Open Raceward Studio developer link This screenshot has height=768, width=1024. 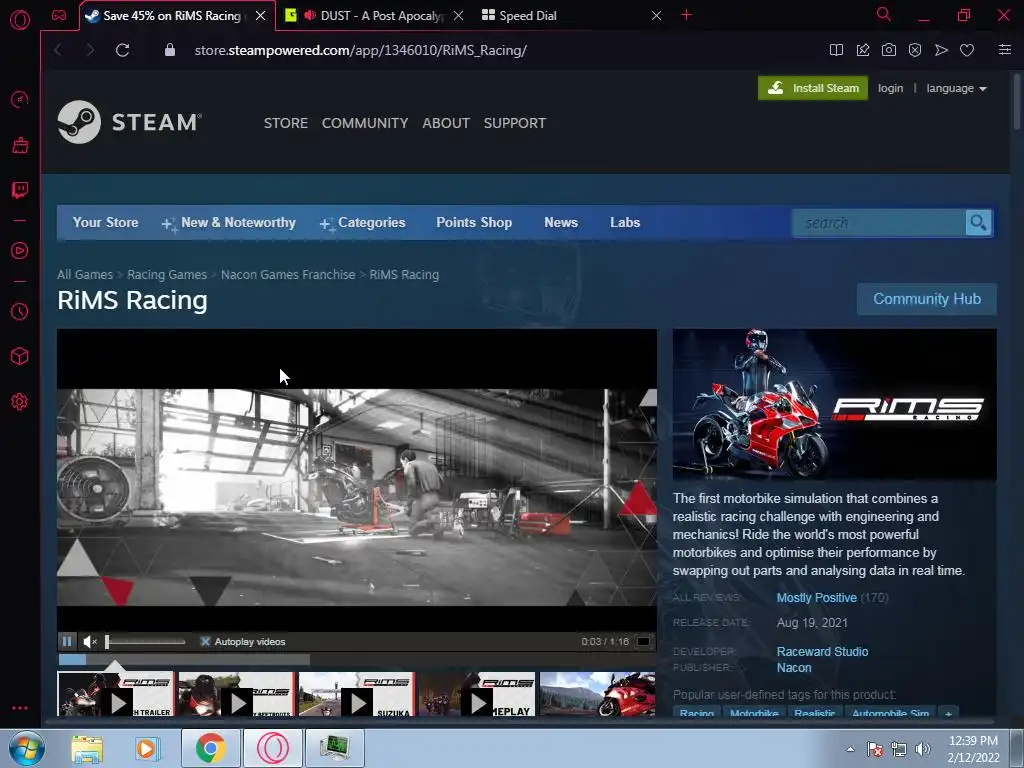(822, 652)
